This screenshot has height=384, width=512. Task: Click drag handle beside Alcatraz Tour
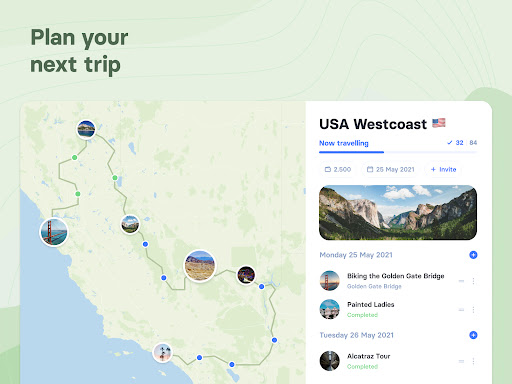[x=461, y=361]
